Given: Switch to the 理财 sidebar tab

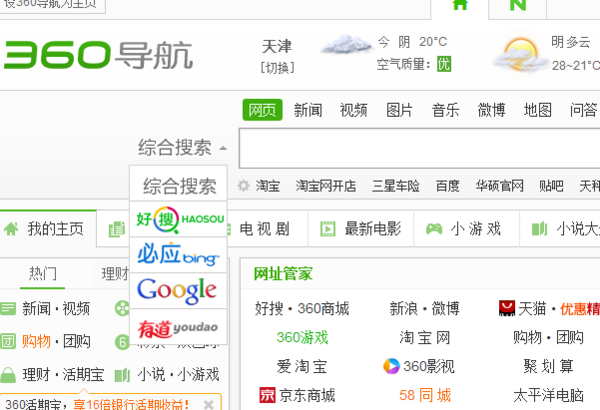Looking at the screenshot, I should 115,274.
